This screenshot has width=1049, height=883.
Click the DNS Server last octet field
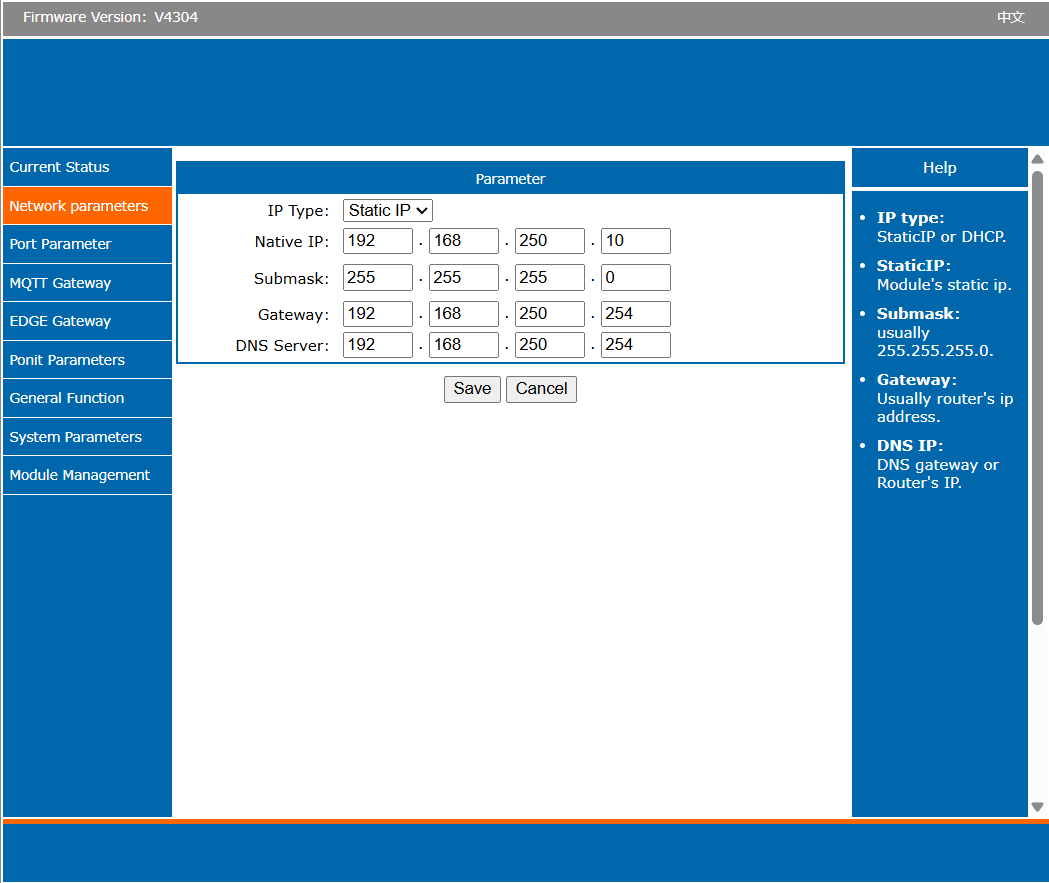(635, 345)
